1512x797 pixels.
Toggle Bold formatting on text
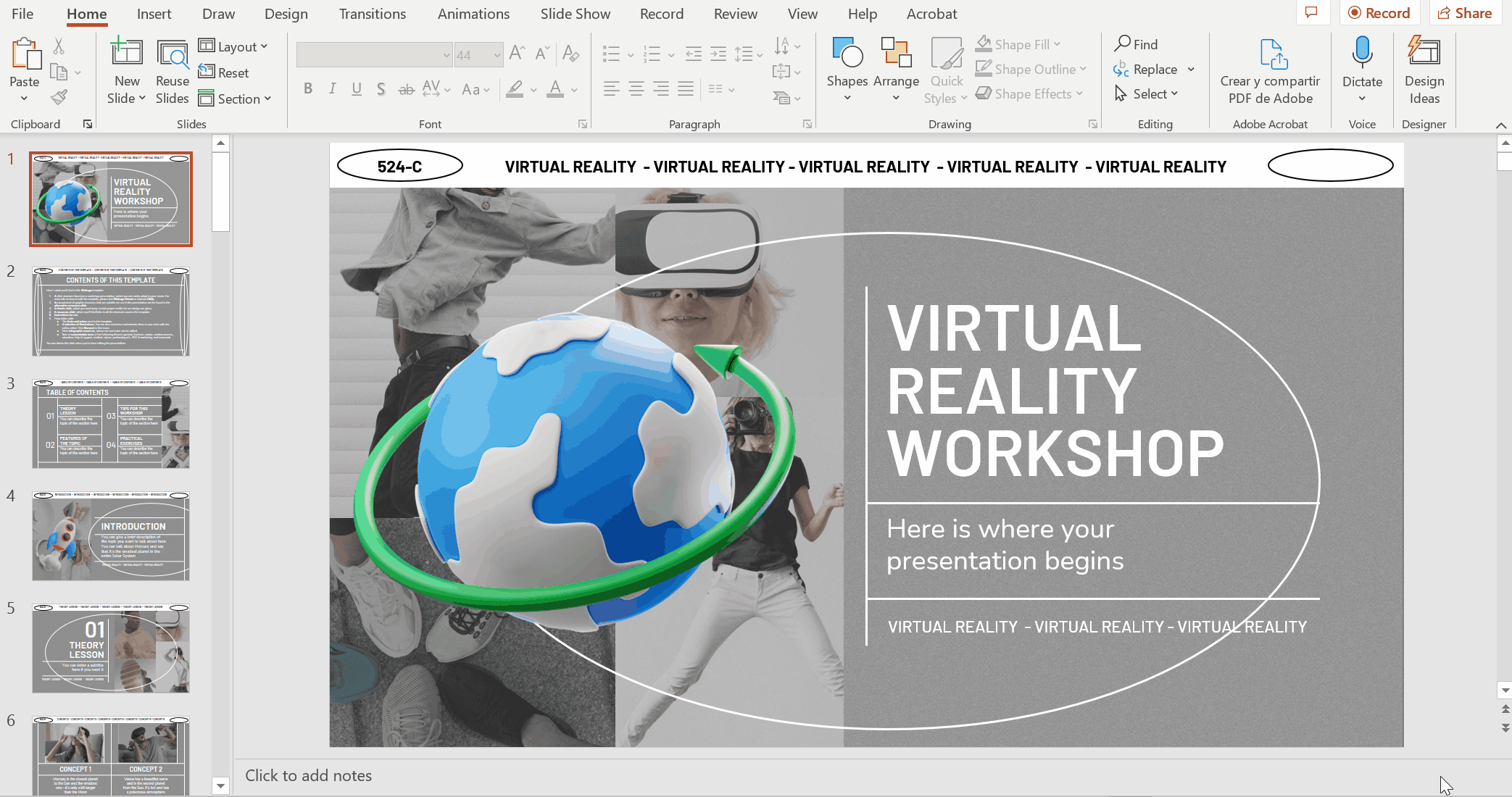tap(308, 90)
